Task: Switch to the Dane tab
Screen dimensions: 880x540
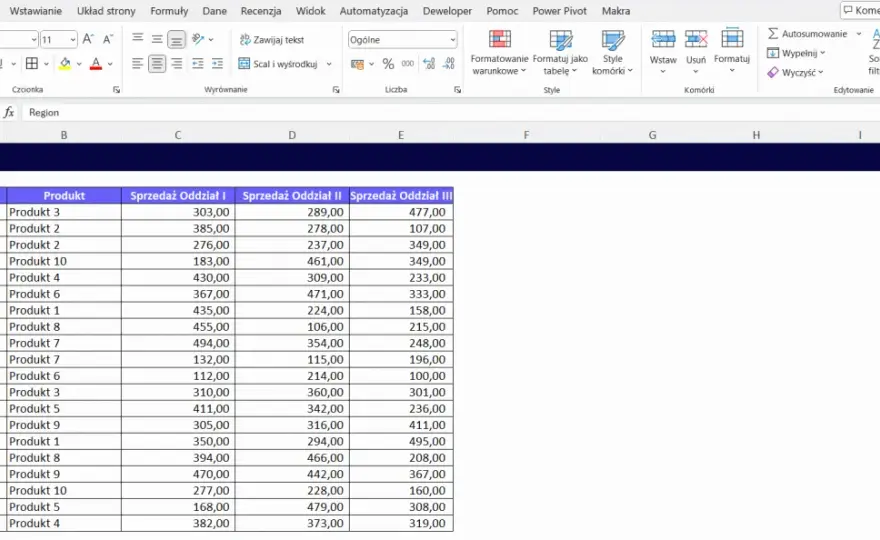Action: click(x=214, y=11)
